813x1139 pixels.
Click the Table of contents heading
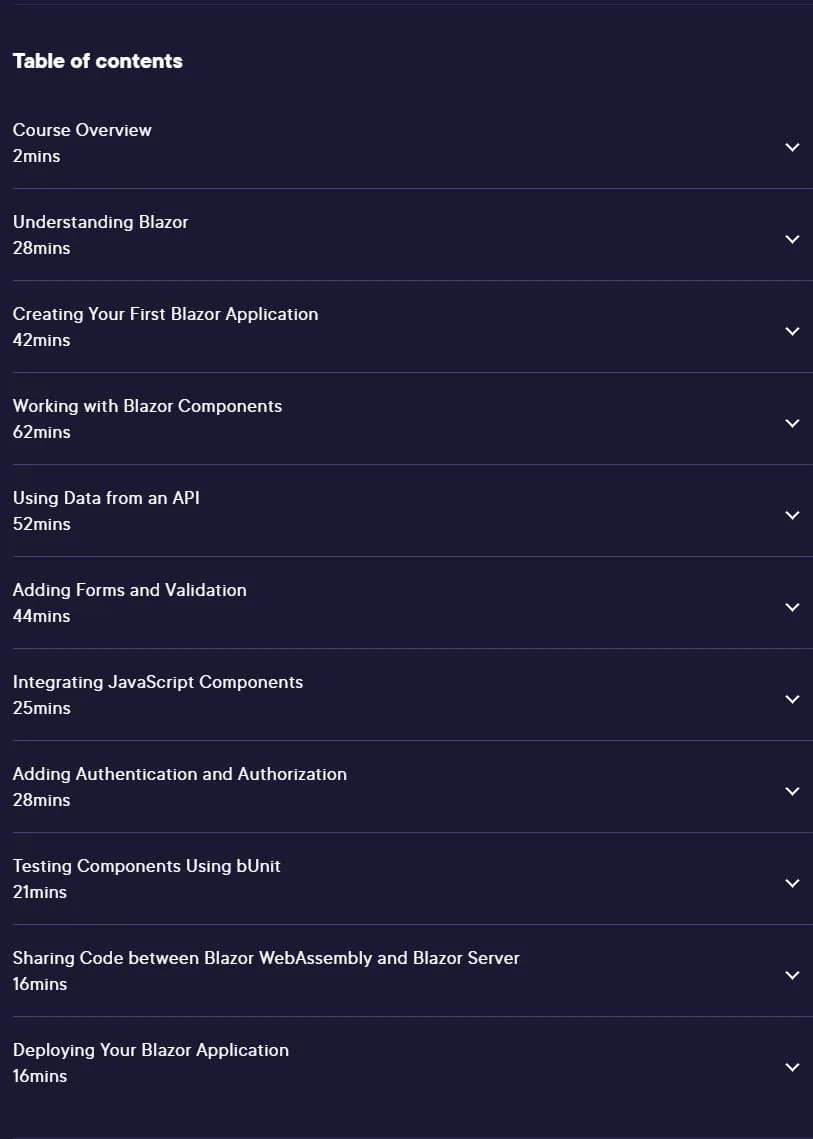97,61
